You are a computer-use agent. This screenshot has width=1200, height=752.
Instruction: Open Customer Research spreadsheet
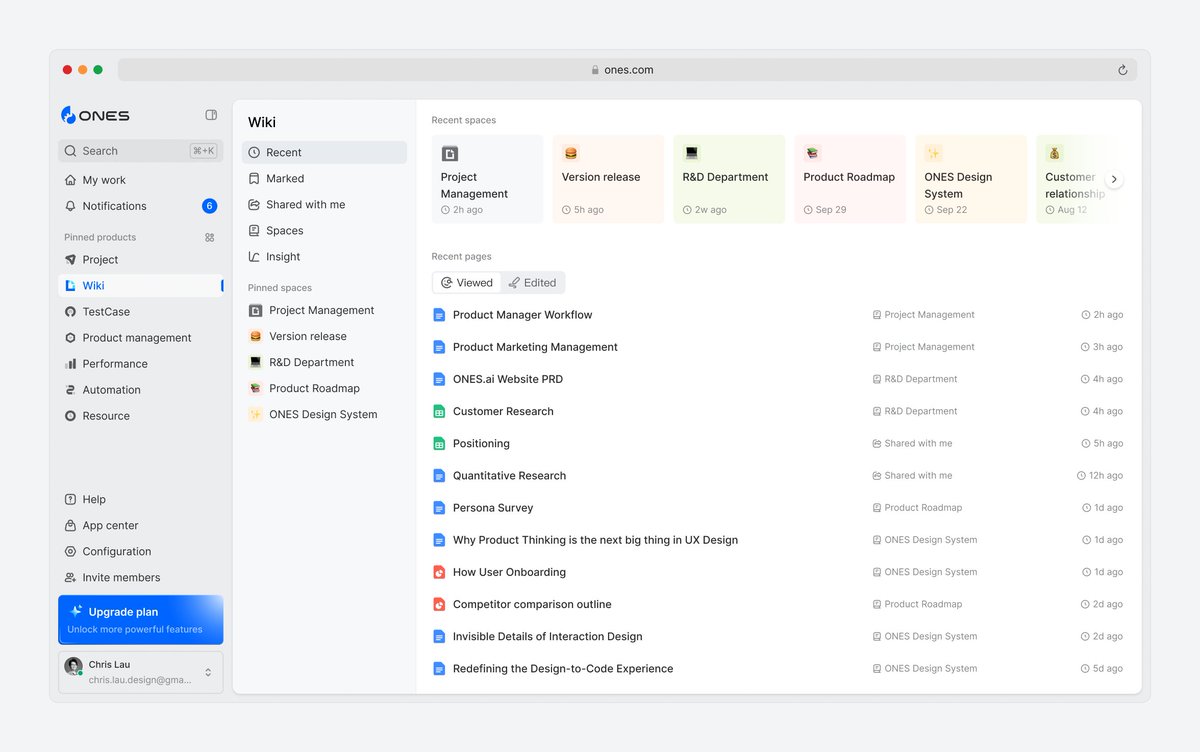click(x=503, y=411)
